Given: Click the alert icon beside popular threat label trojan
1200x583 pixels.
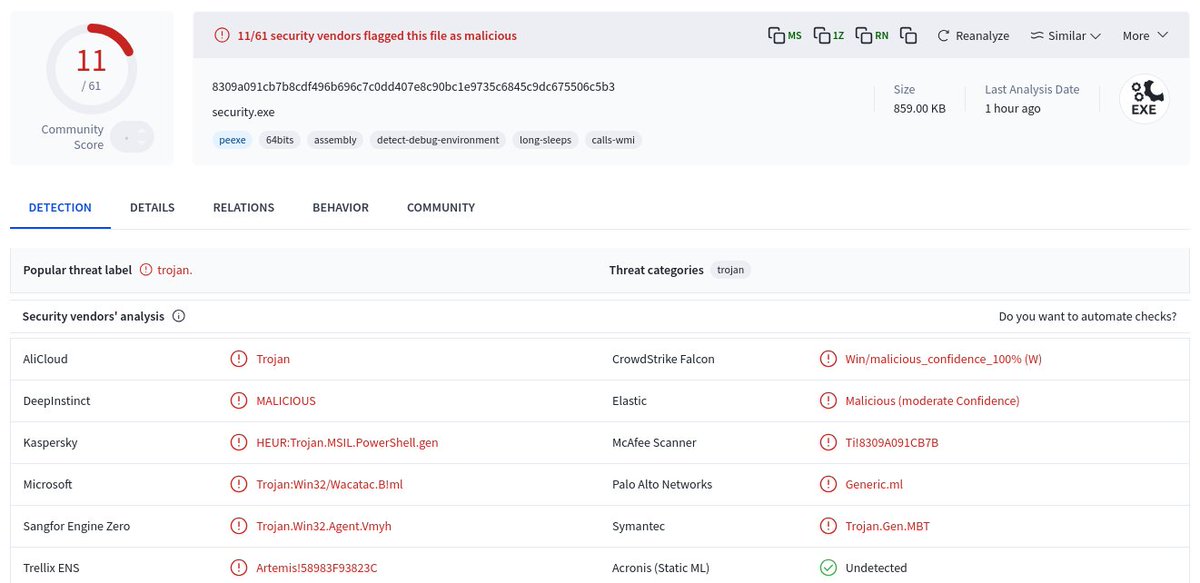Looking at the screenshot, I should click(x=146, y=270).
